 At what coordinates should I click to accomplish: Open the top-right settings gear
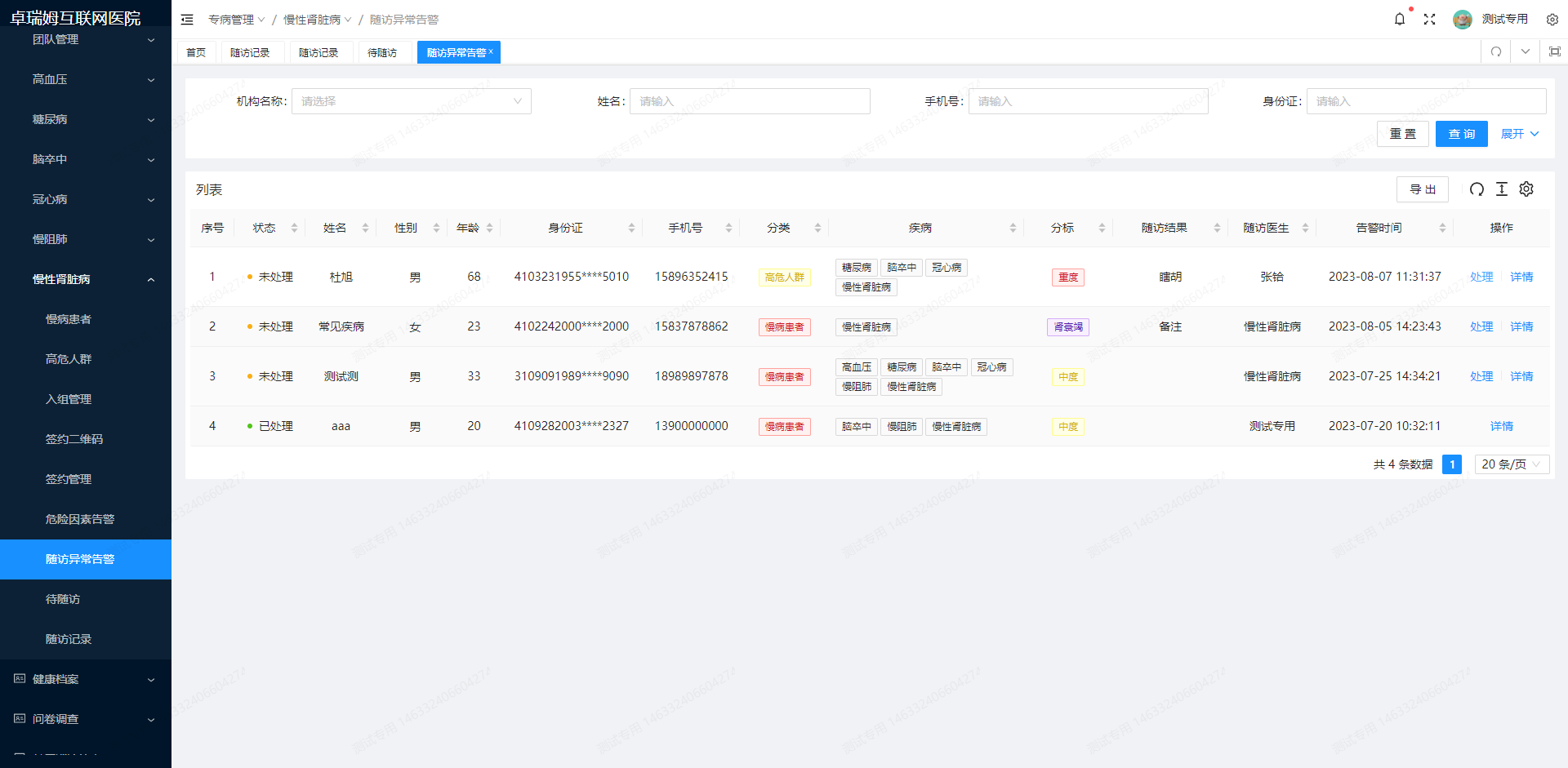point(1552,20)
